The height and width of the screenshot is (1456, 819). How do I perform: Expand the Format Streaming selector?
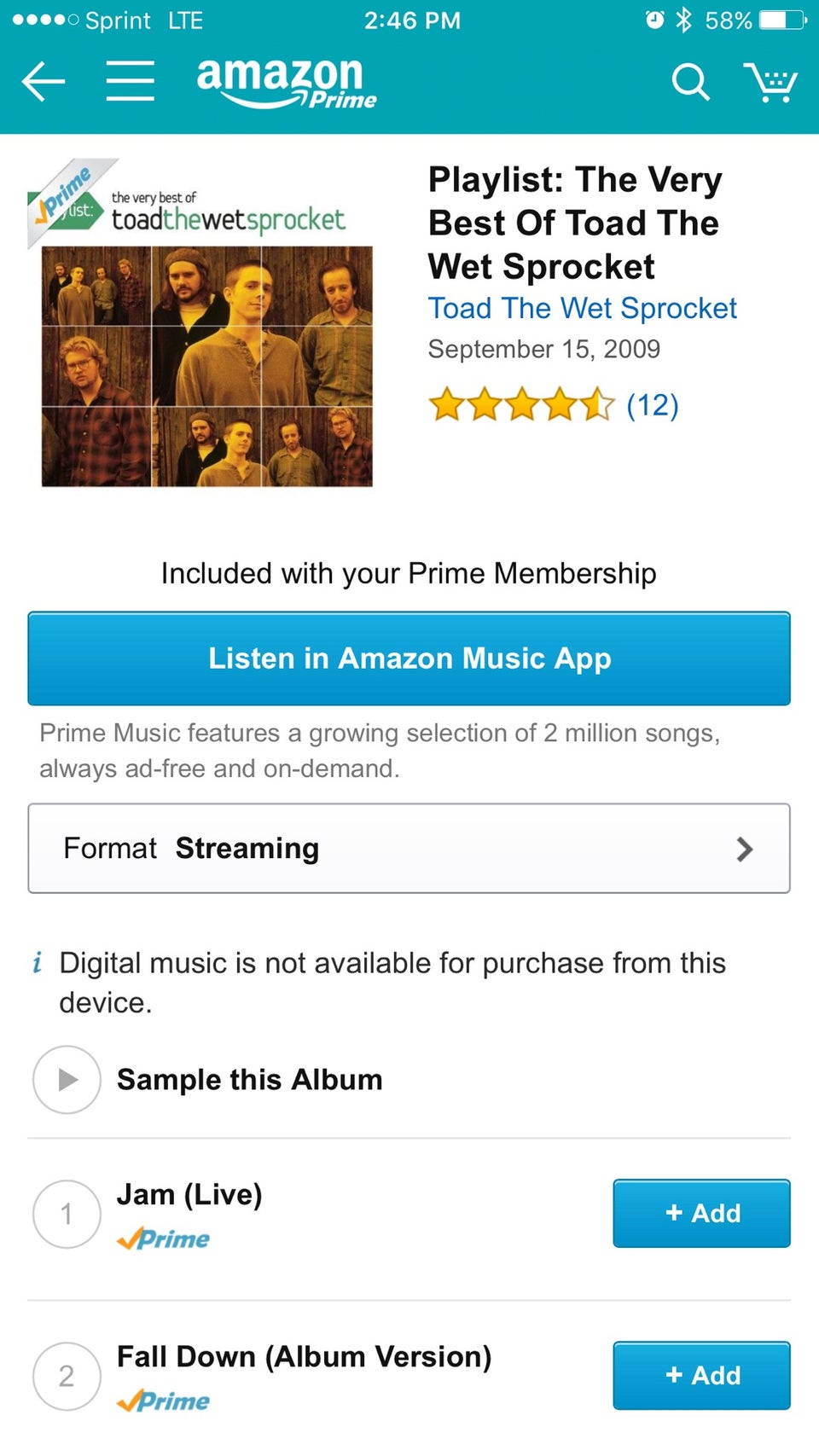coord(409,849)
